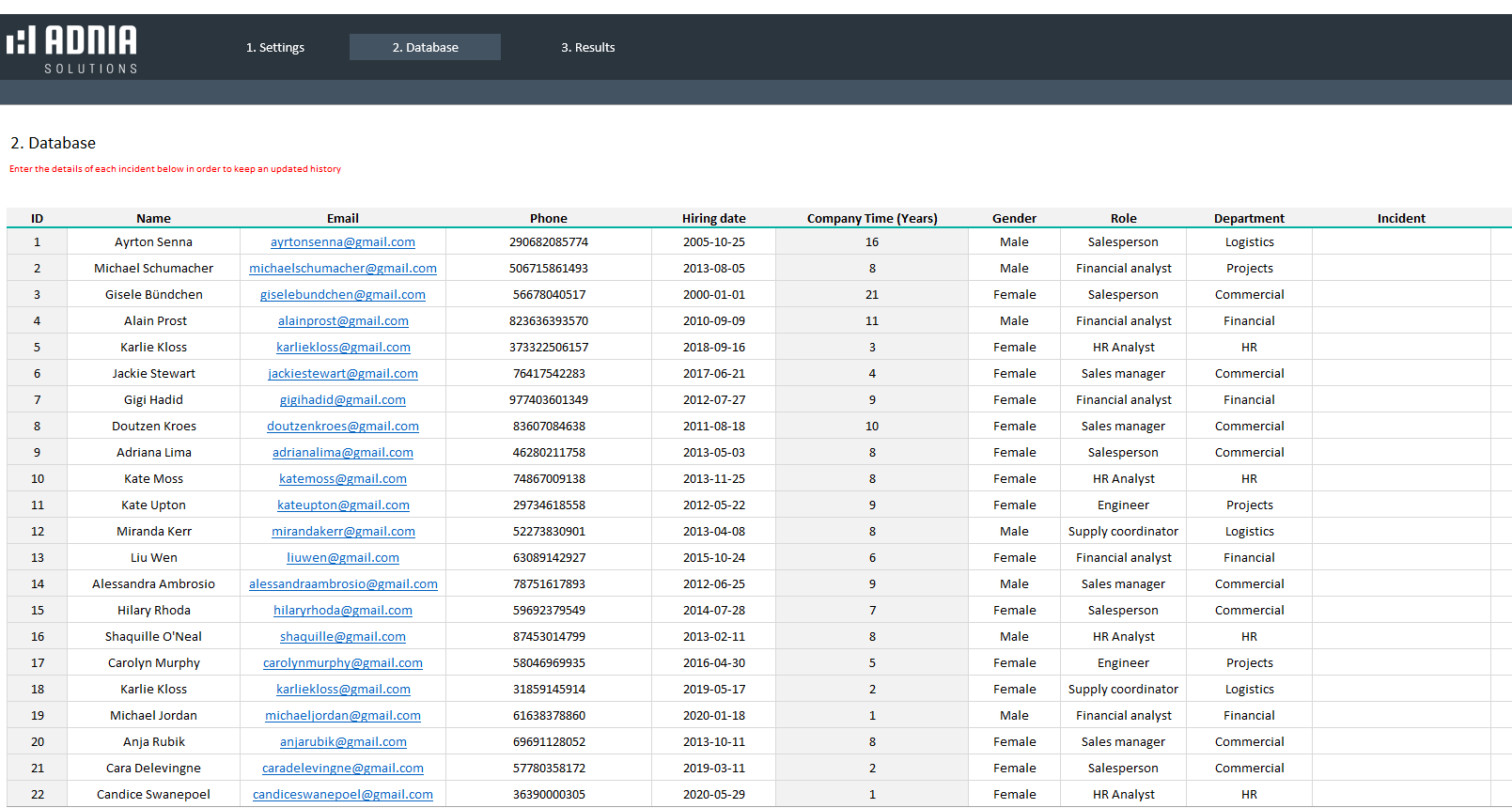Select the 2. Database tab
This screenshot has height=808, width=1512.
pyautogui.click(x=425, y=48)
